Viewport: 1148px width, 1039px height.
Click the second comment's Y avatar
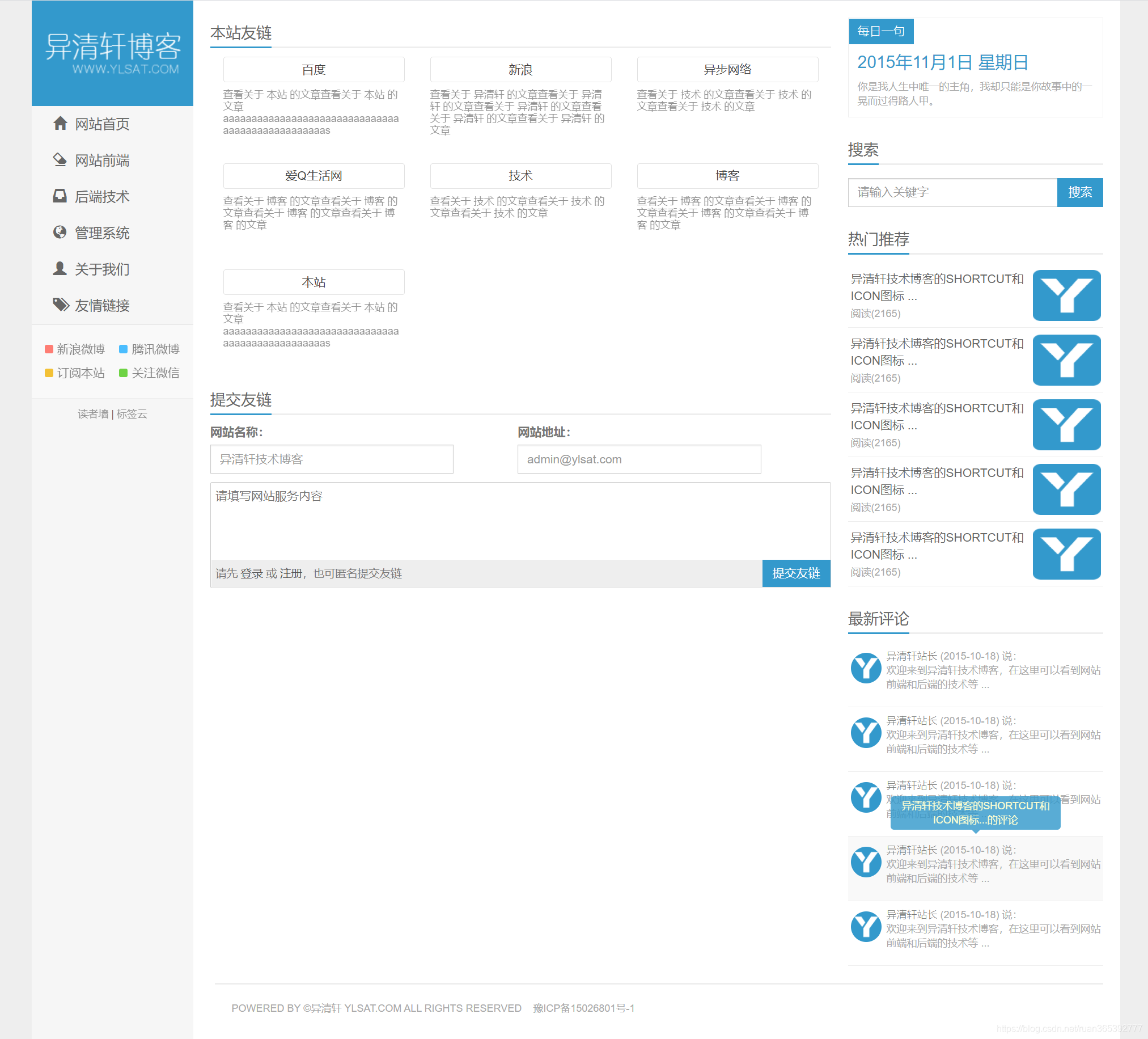(x=866, y=733)
